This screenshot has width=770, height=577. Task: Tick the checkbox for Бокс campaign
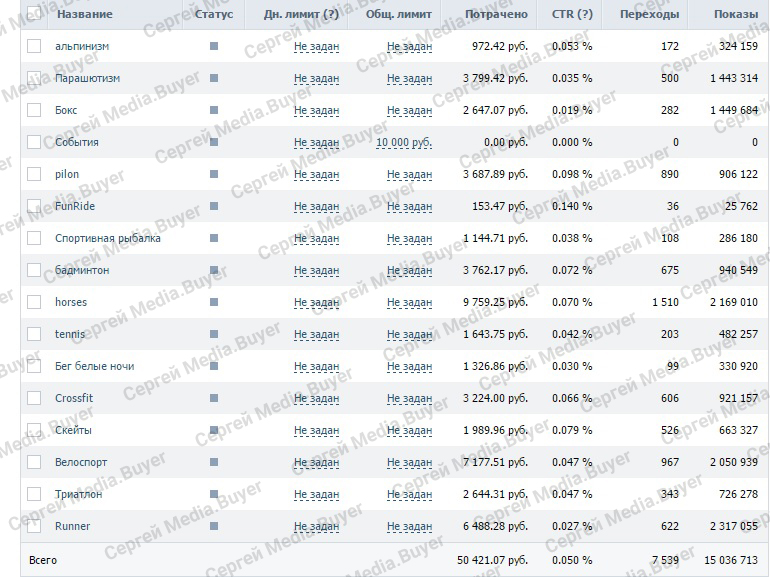click(34, 110)
